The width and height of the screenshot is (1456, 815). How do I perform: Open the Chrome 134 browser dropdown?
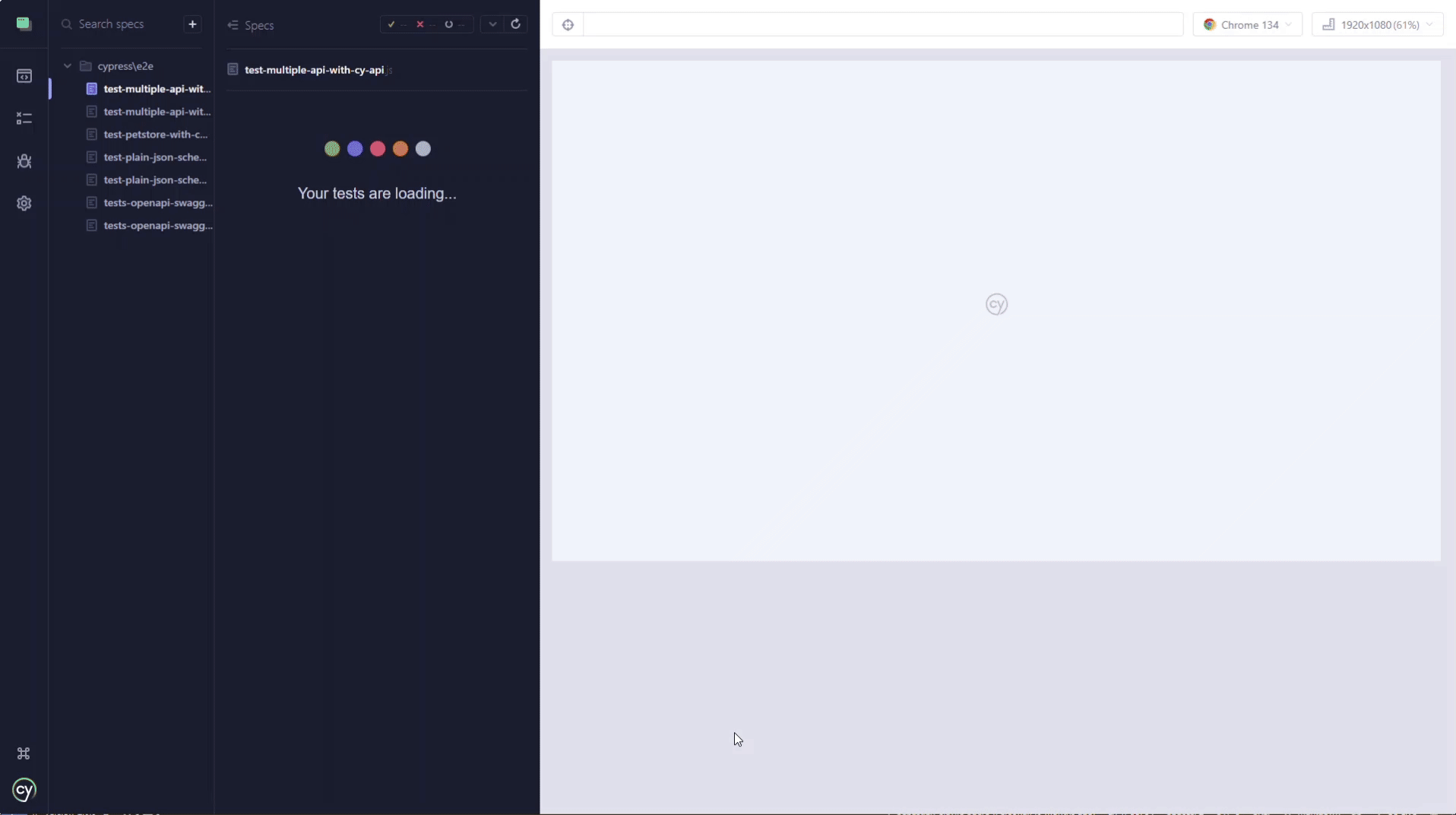(x=1247, y=25)
